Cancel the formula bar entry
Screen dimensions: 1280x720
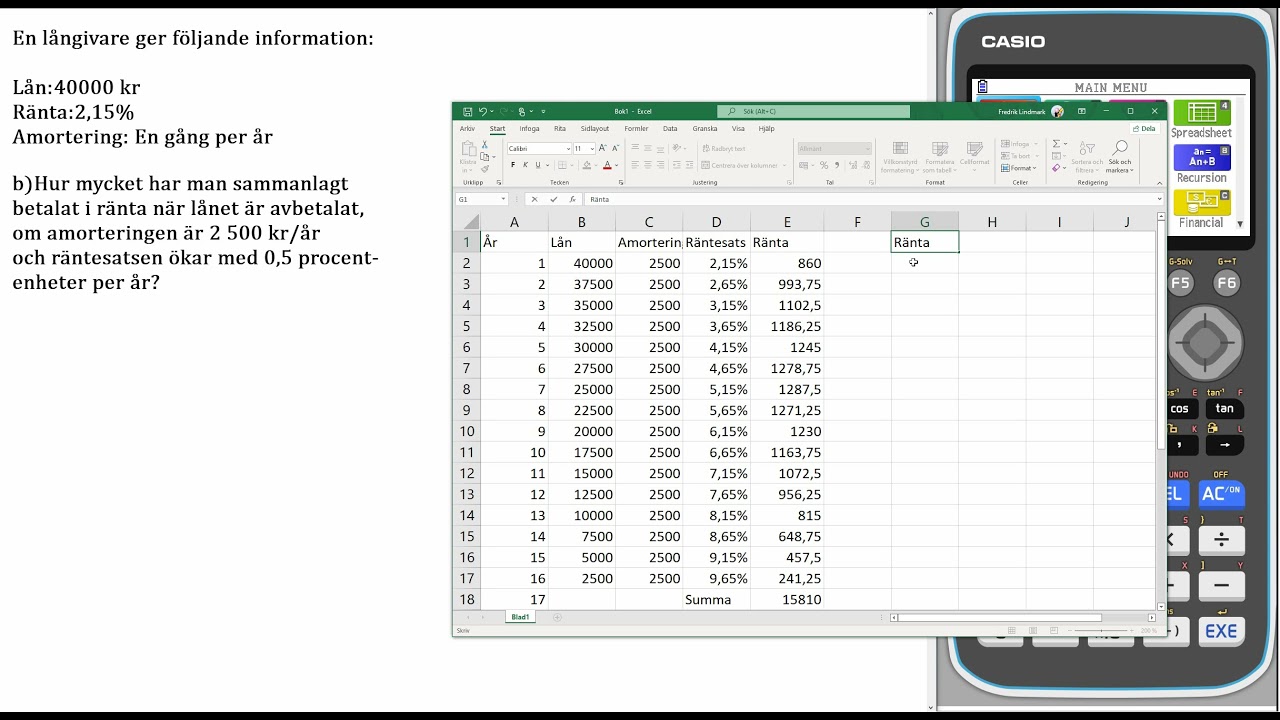(x=535, y=199)
